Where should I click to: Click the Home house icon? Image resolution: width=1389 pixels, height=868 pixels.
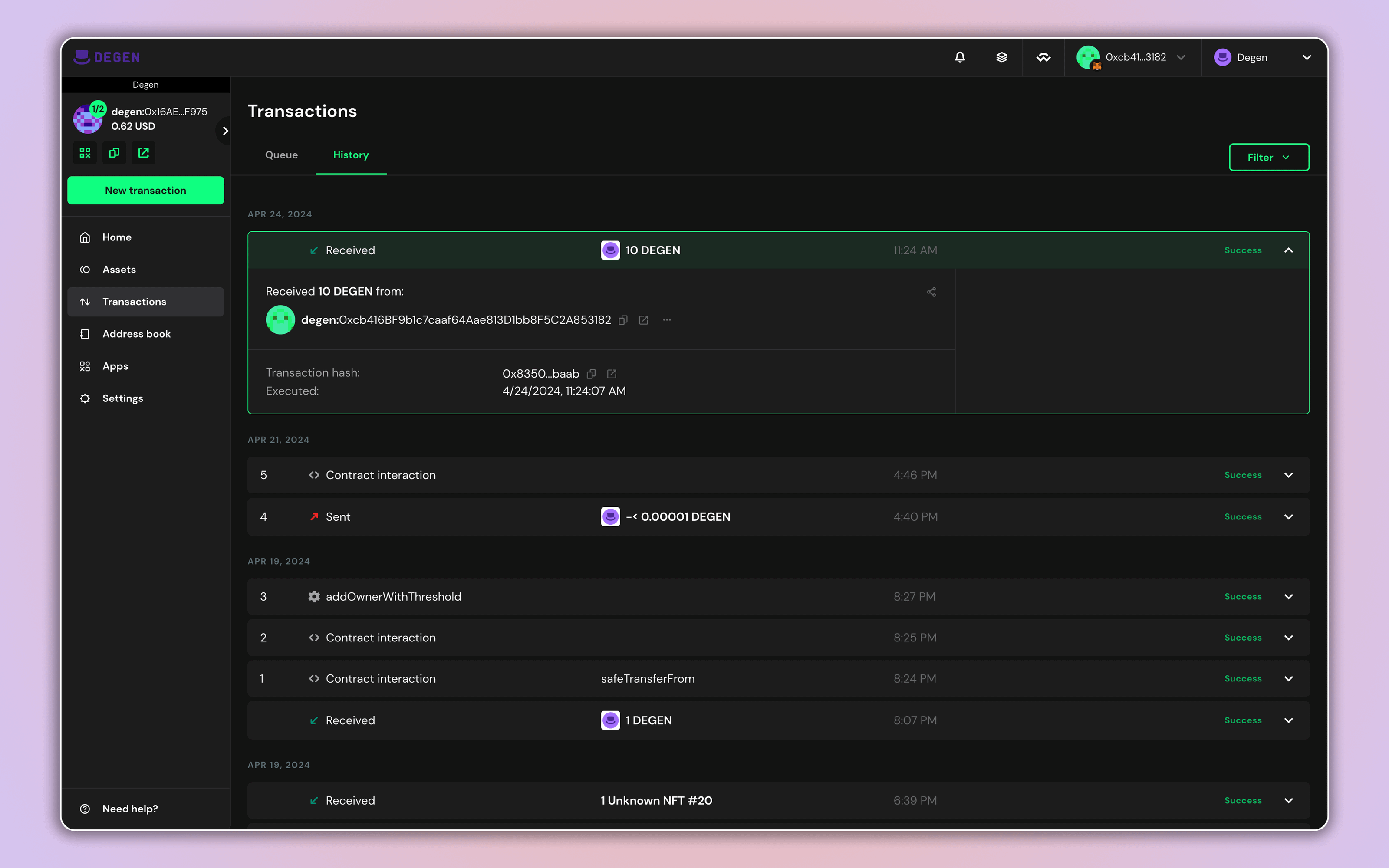85,237
